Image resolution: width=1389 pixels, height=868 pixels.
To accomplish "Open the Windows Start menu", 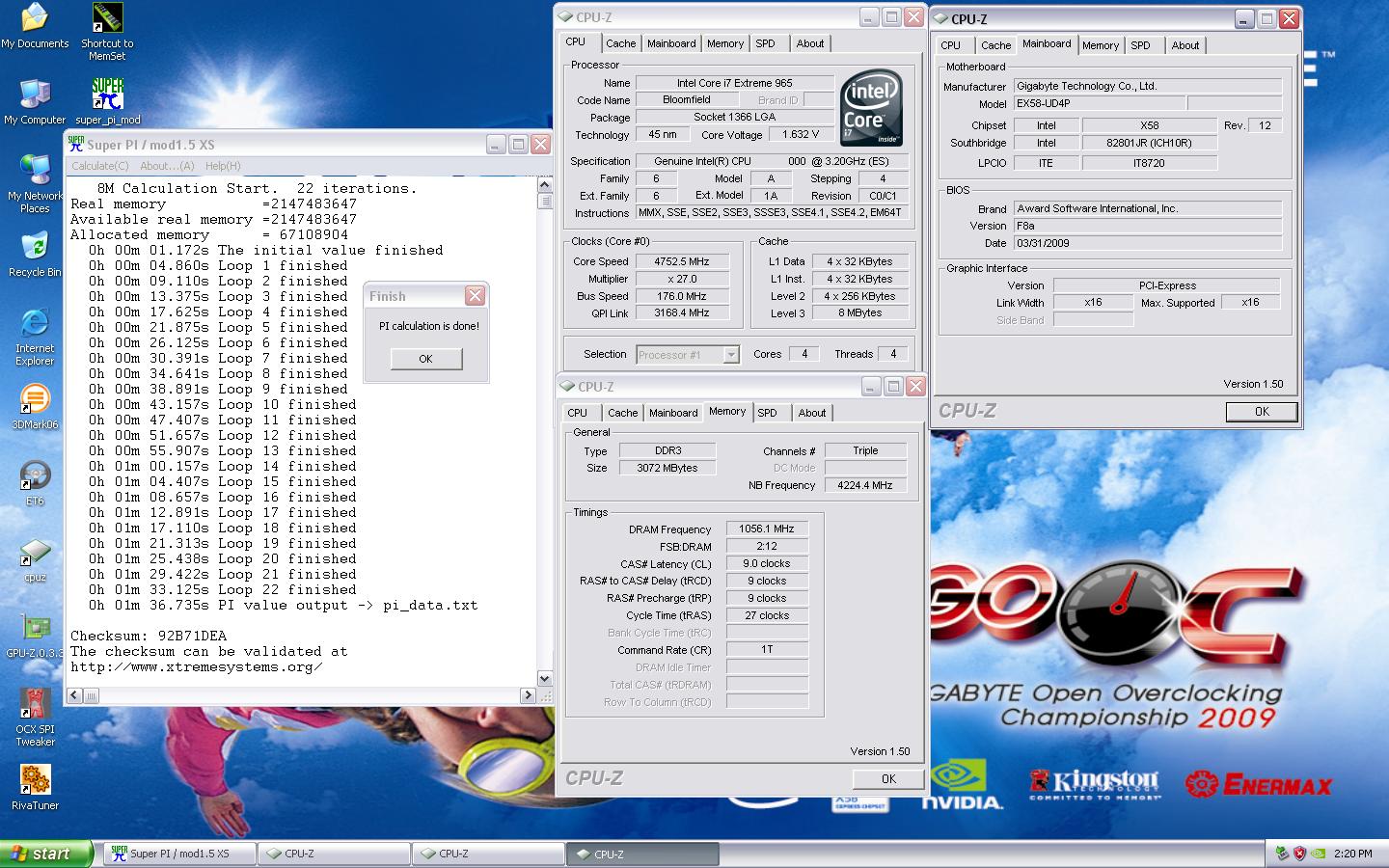I will [x=46, y=854].
